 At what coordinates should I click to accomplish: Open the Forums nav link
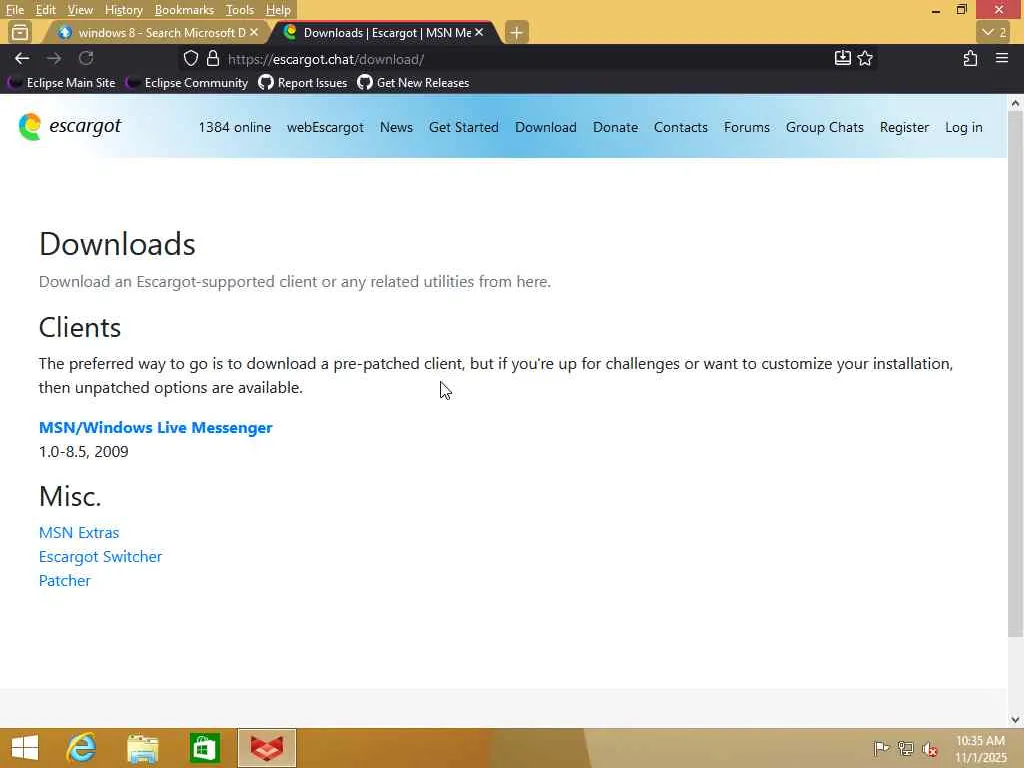pyautogui.click(x=746, y=127)
